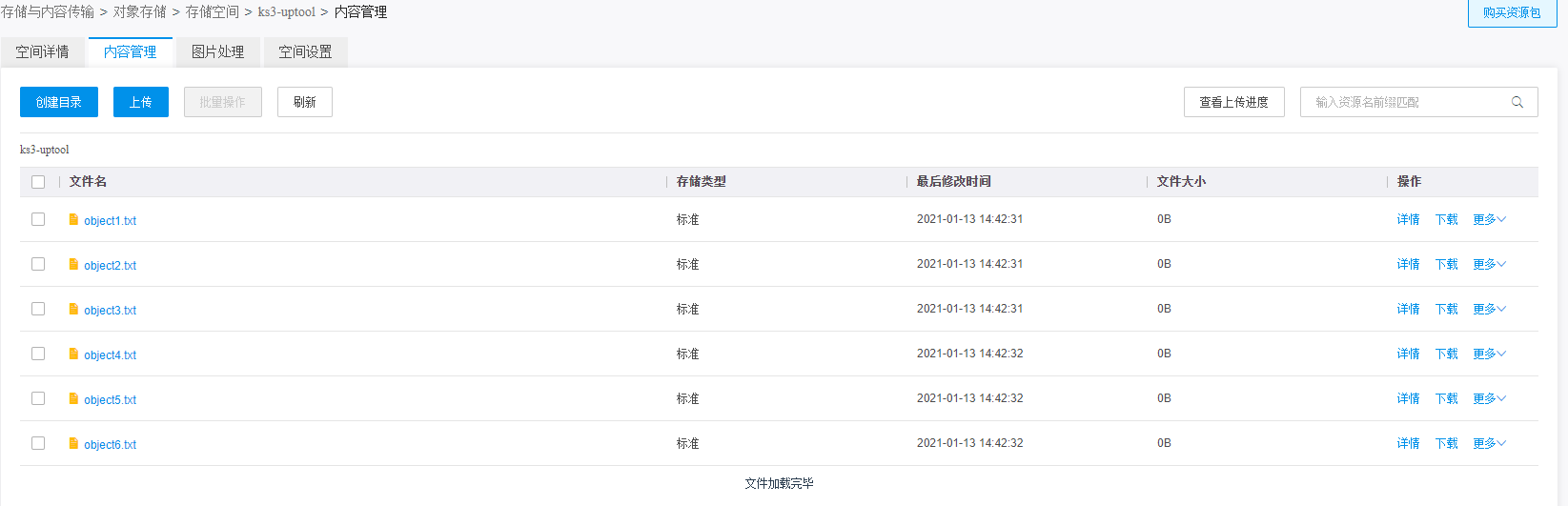Check the box for object1.txt

tap(38, 219)
